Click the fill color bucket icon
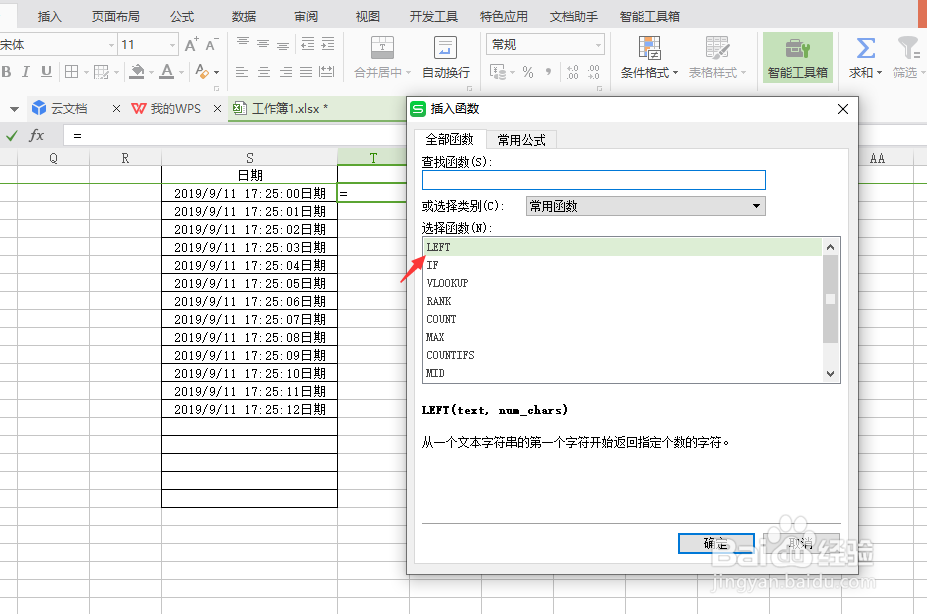 (137, 72)
